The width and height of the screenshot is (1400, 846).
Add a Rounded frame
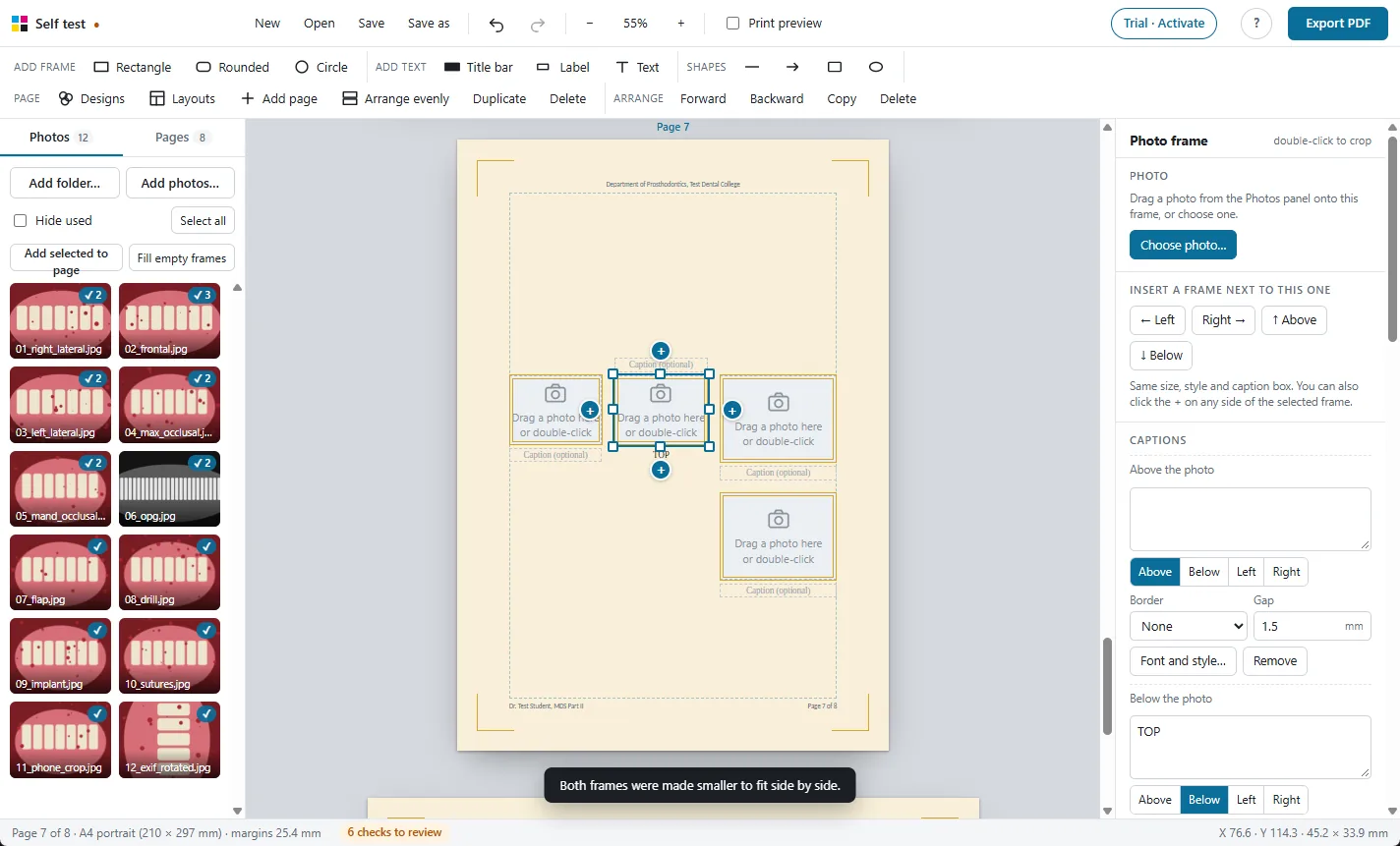(233, 67)
